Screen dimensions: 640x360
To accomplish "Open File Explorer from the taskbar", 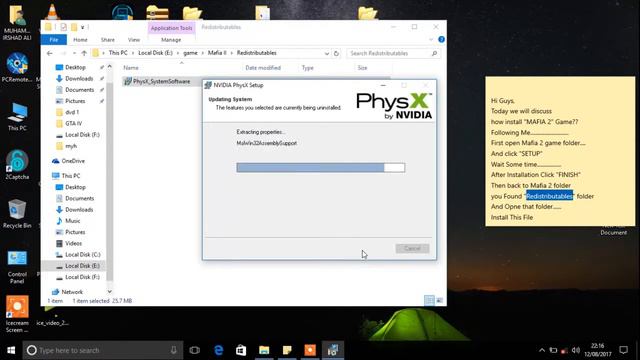I will pyautogui.click(x=264, y=350).
